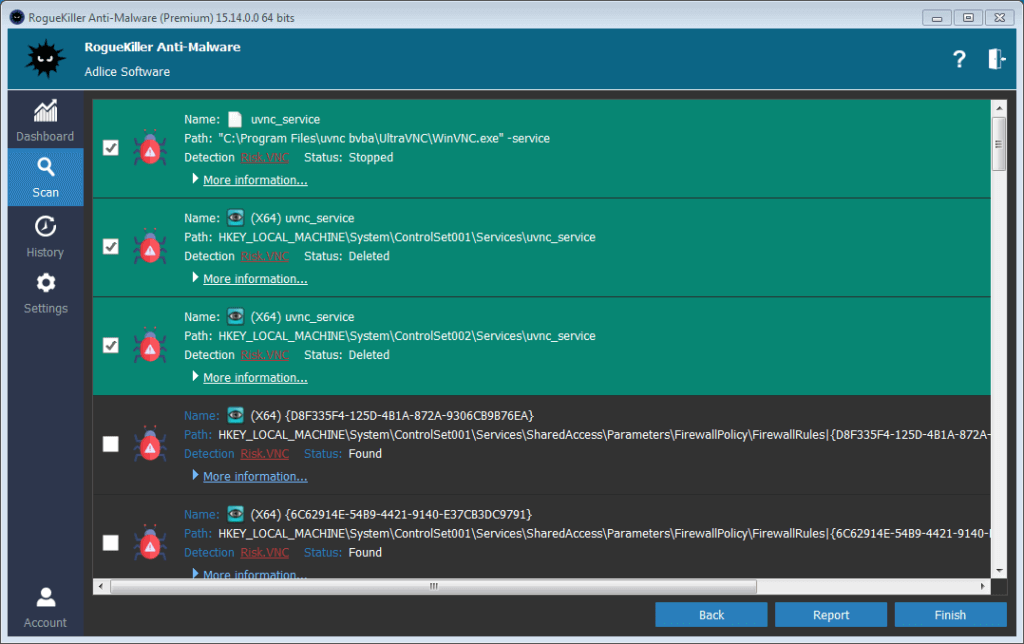Expand More information for WinVNC.exe entry
Image resolution: width=1024 pixels, height=644 pixels.
(x=254, y=180)
